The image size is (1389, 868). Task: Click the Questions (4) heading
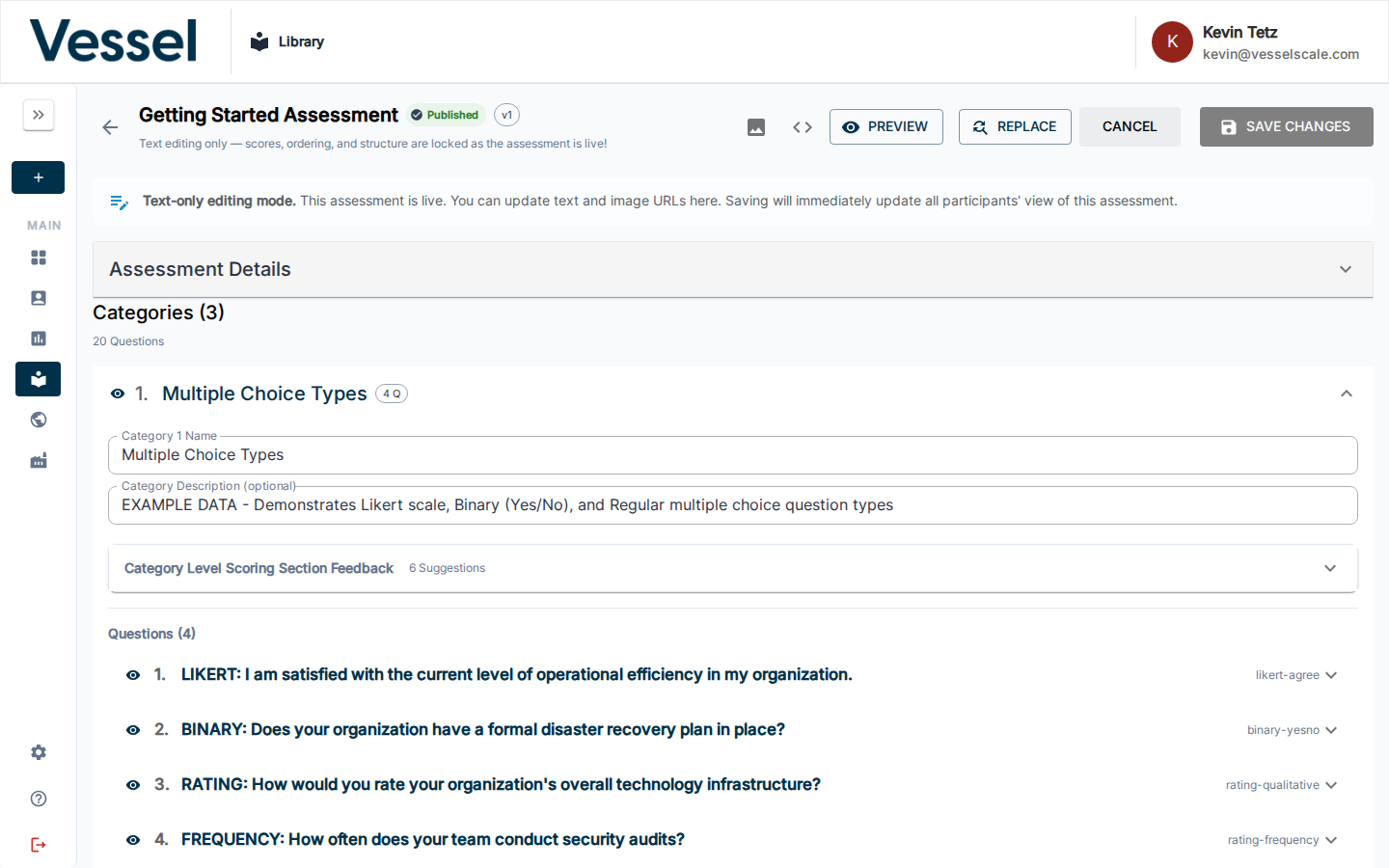point(151,634)
